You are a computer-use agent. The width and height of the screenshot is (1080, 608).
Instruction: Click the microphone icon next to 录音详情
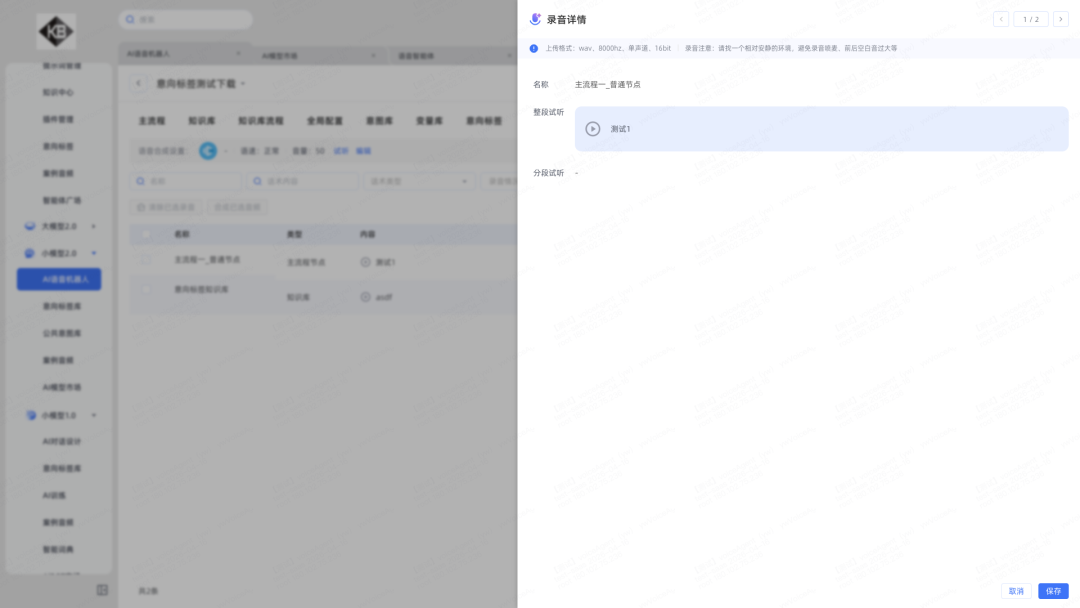tap(535, 19)
